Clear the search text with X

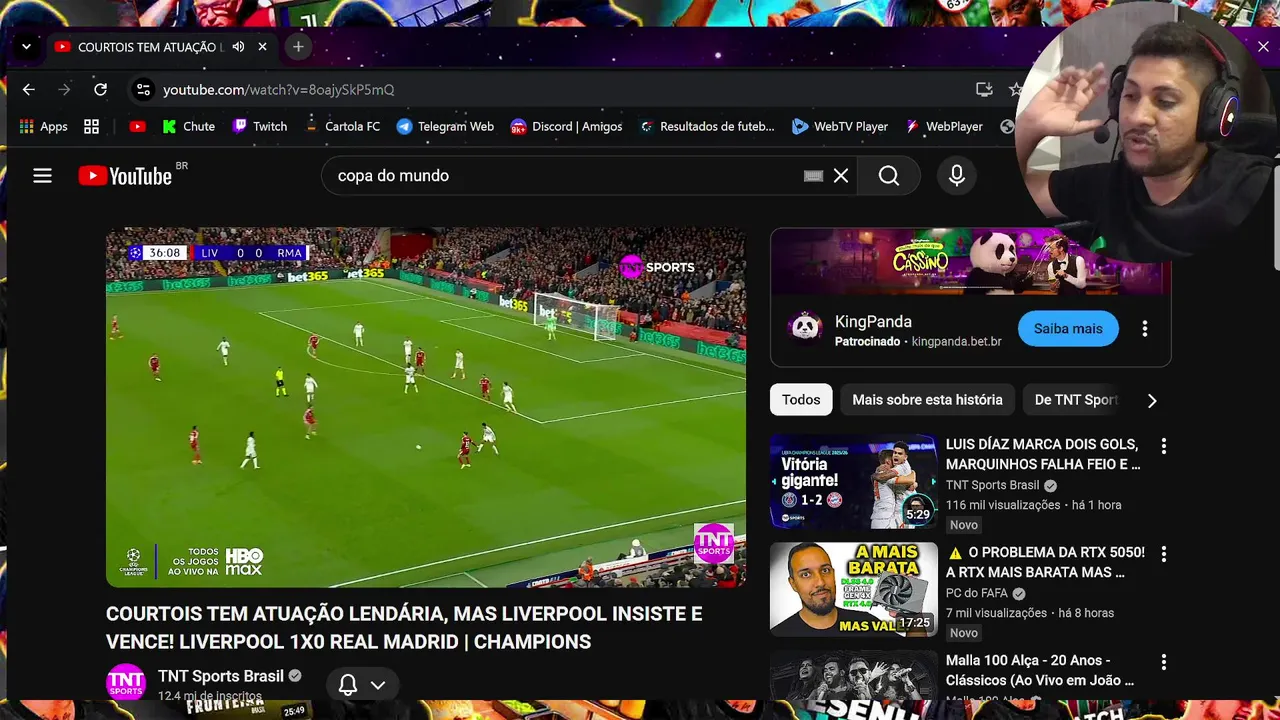841,176
